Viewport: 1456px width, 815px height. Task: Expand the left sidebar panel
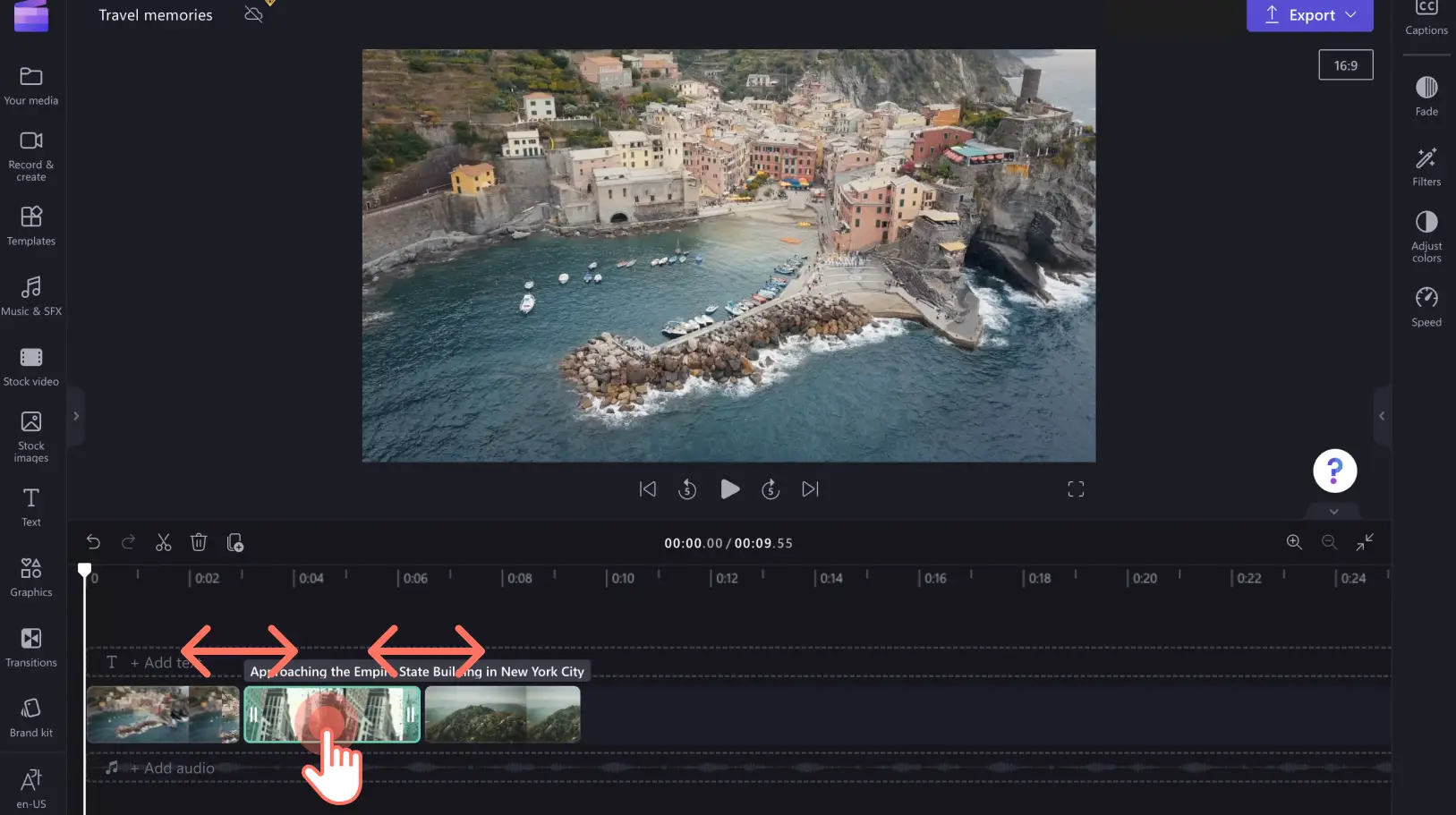[x=76, y=416]
